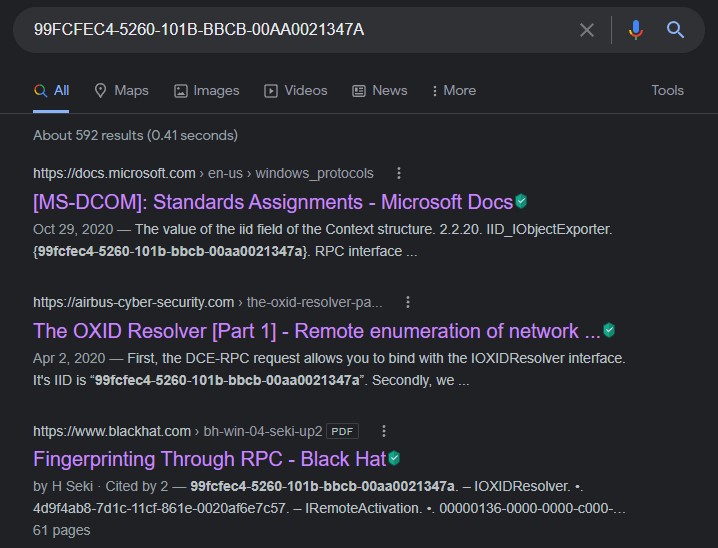
Task: Click the Images picture icon
Action: 181,91
